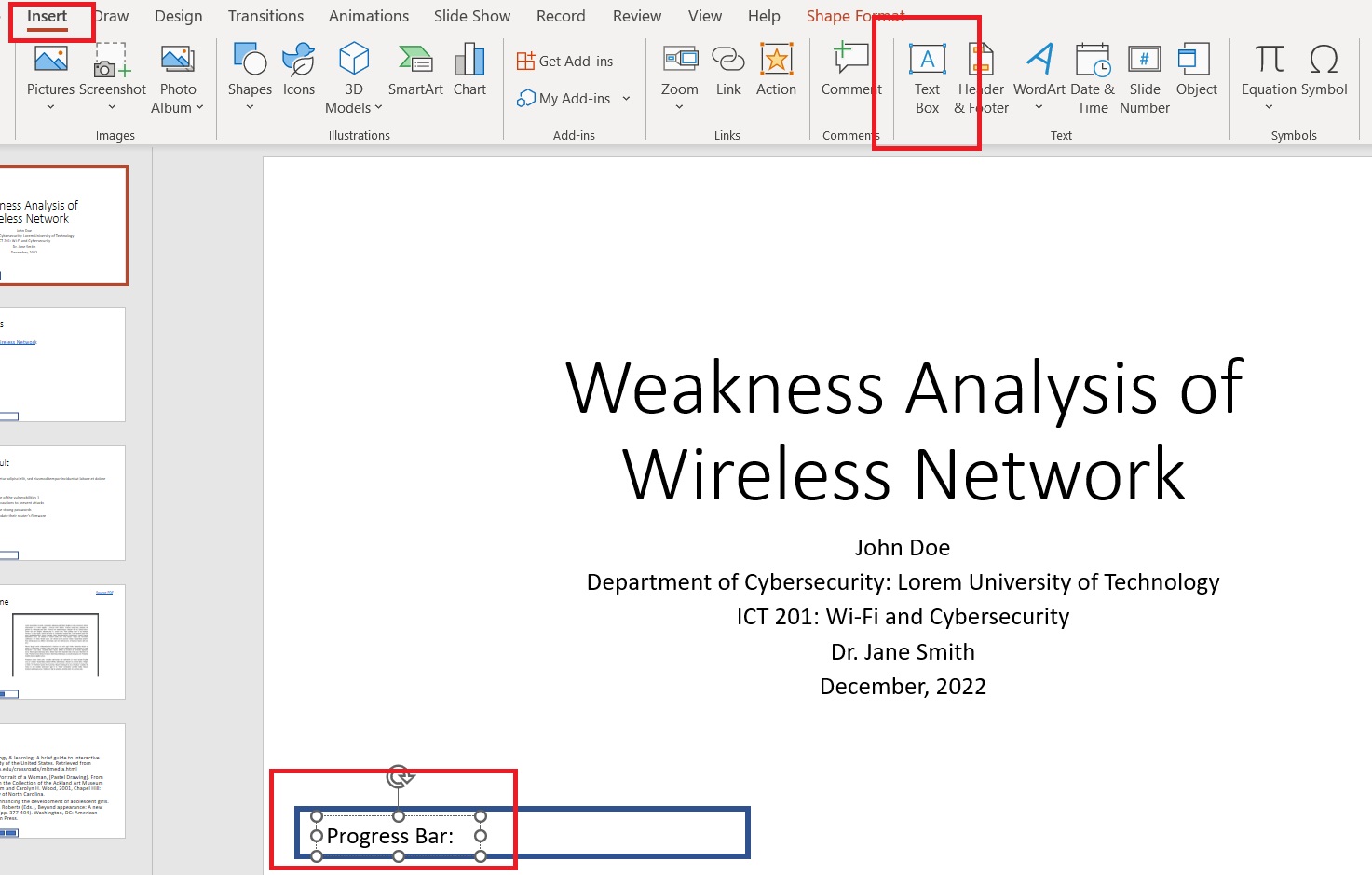Open Get Add-ins store
Screen dimensions: 1372x875
click(565, 60)
